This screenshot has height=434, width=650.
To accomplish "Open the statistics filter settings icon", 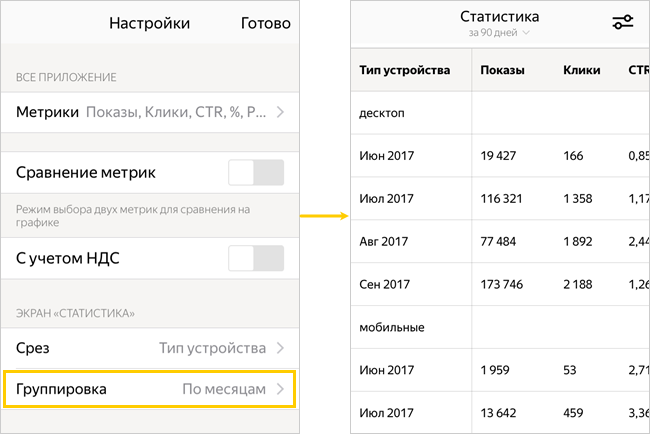I will 623,22.
